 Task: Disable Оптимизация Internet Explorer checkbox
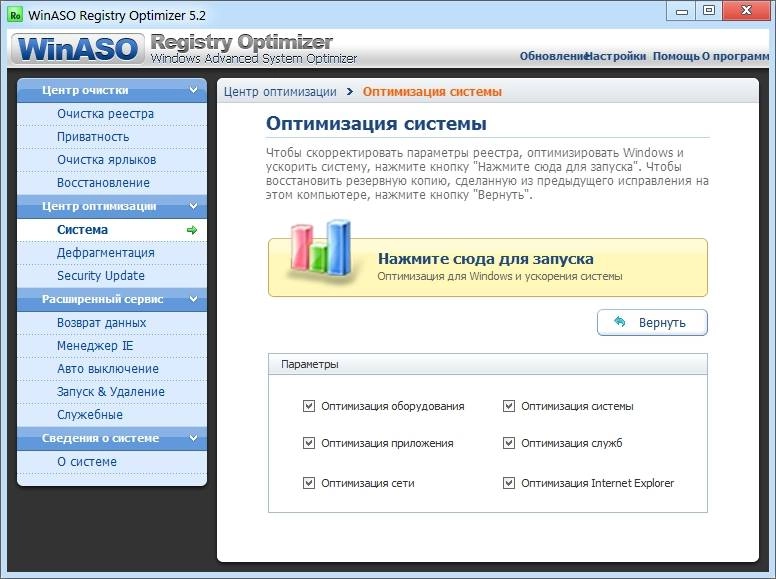(x=509, y=483)
